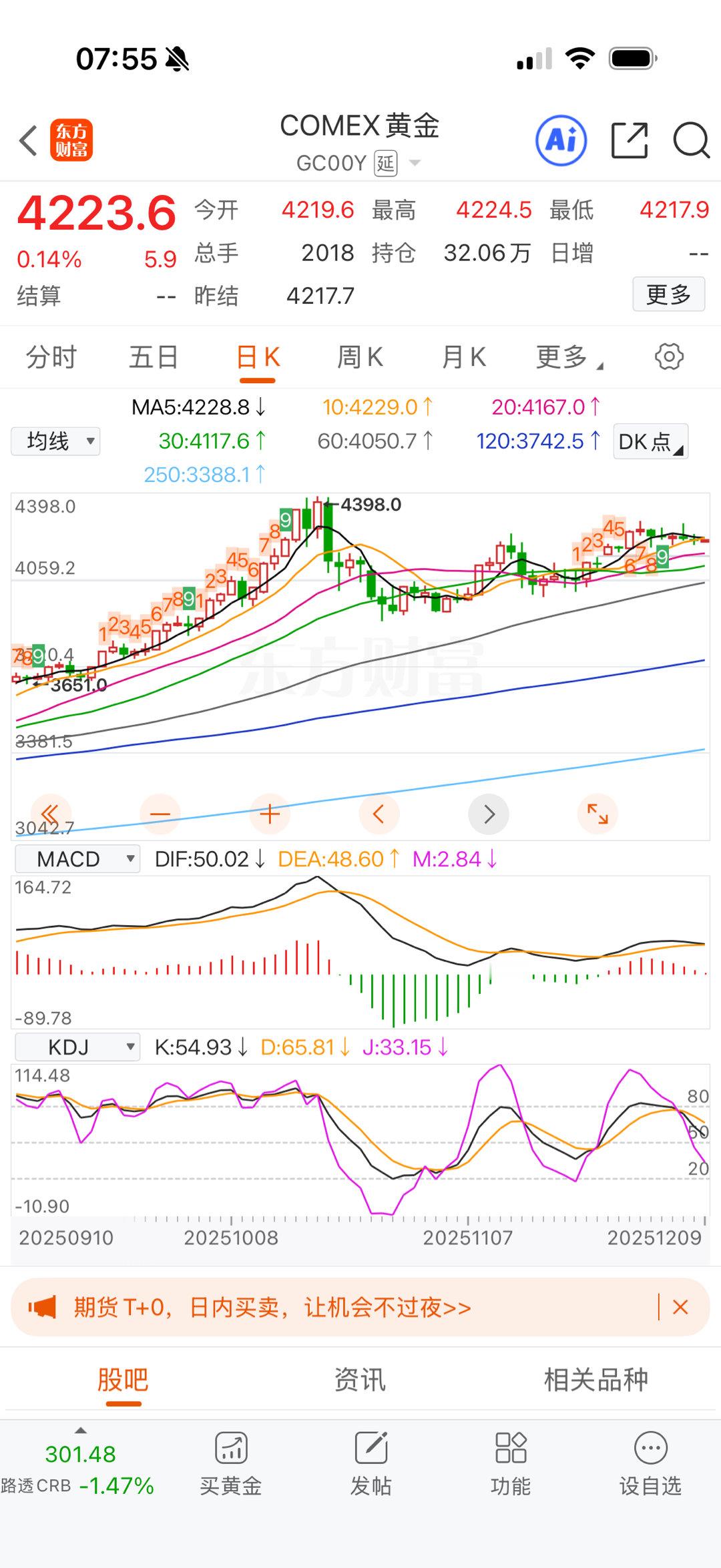
Task: Zoom in chart with plus button
Action: point(270,814)
